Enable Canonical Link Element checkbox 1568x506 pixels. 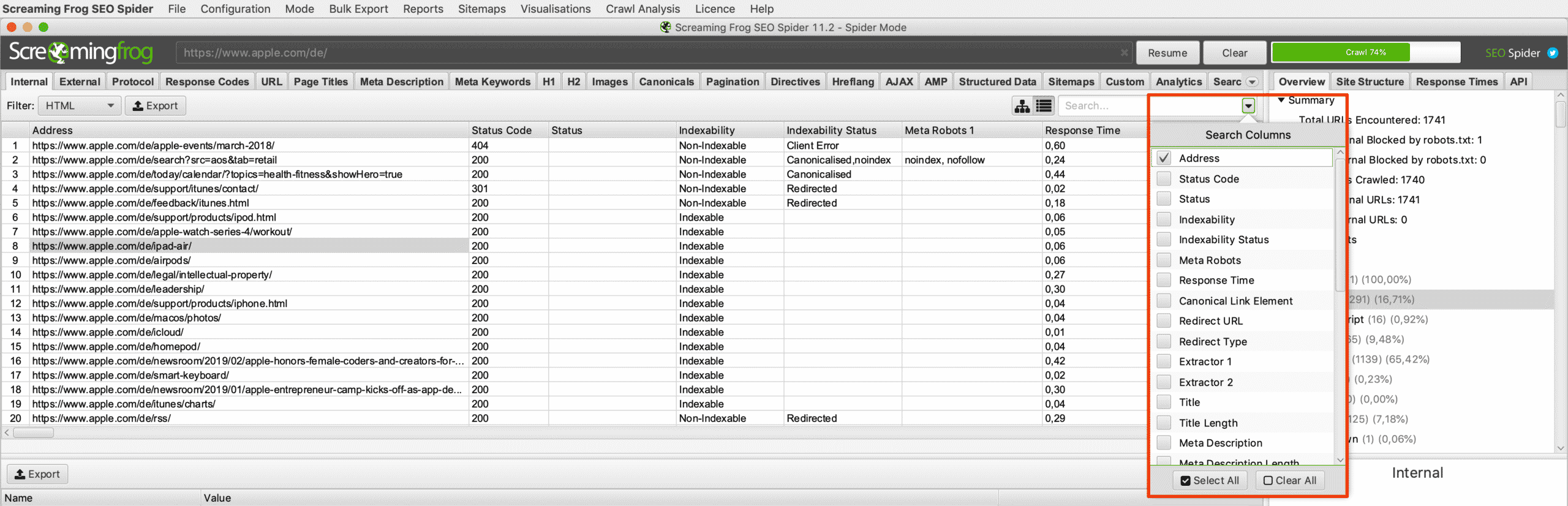coord(1164,300)
